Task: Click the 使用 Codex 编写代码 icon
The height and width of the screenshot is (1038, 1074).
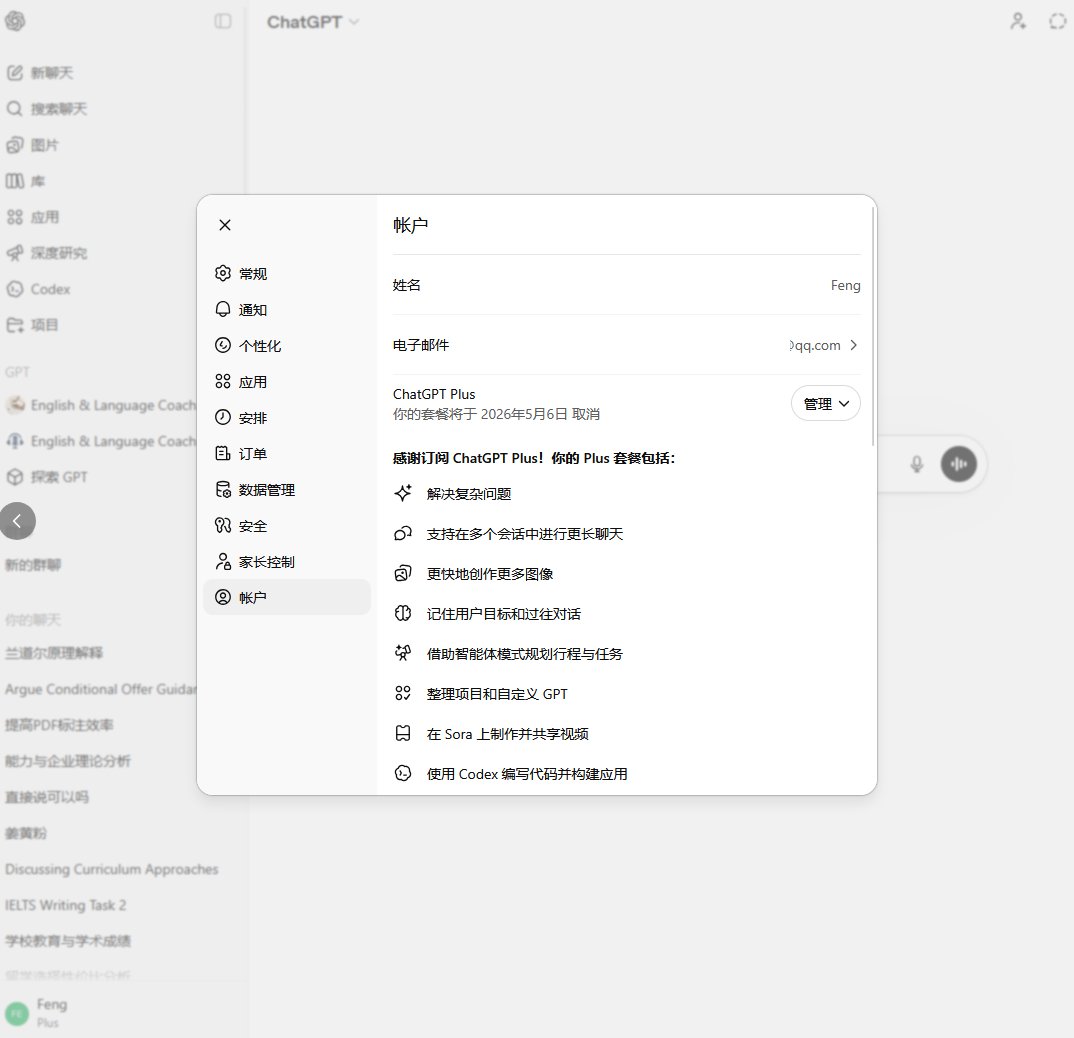Action: pyautogui.click(x=403, y=774)
